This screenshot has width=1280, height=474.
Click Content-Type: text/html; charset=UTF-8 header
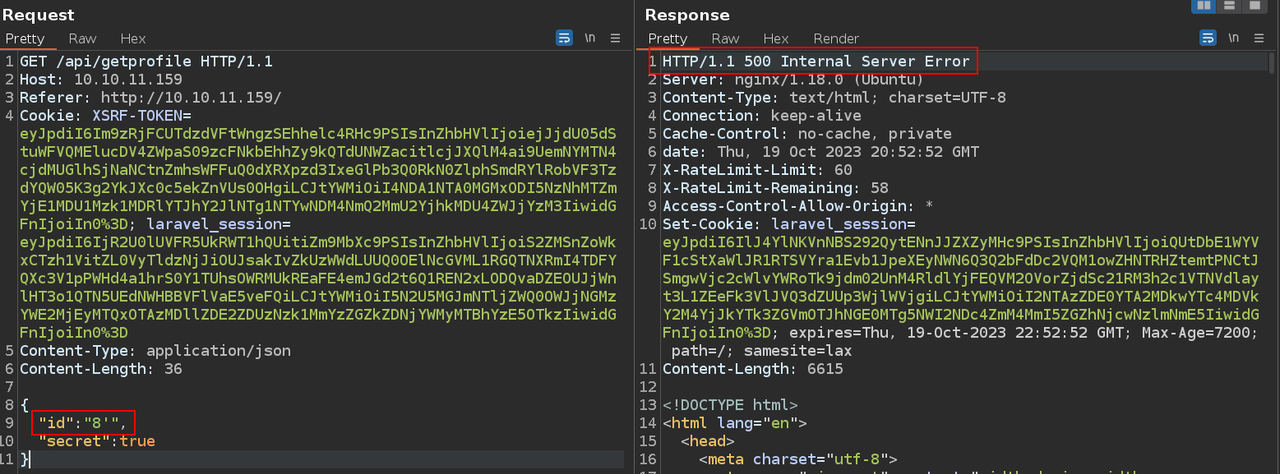(834, 98)
